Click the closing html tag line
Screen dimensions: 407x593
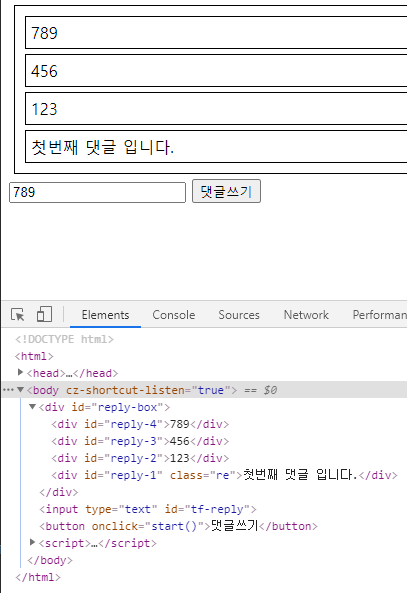point(37,577)
